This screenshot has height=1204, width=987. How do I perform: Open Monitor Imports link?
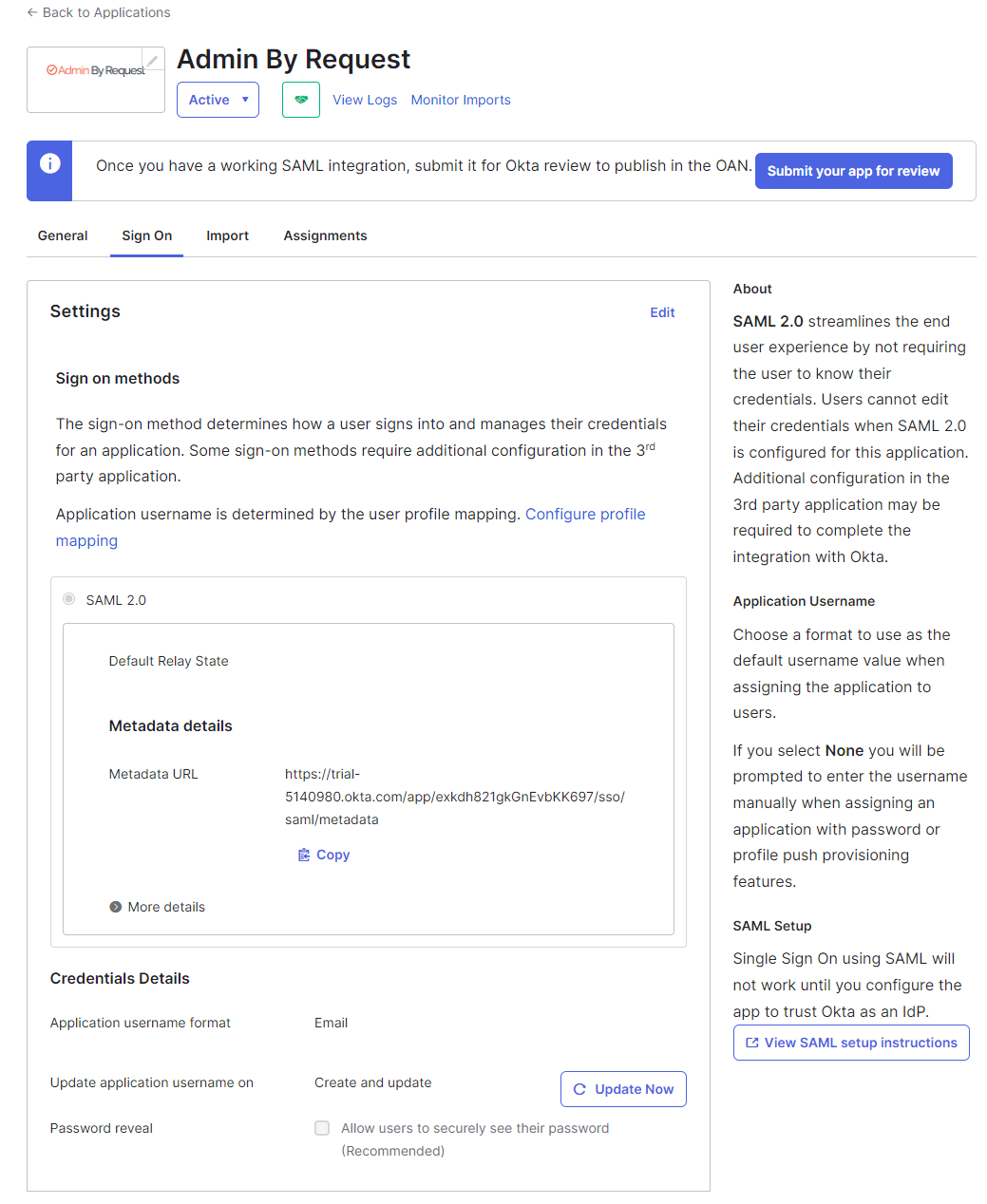[x=461, y=100]
